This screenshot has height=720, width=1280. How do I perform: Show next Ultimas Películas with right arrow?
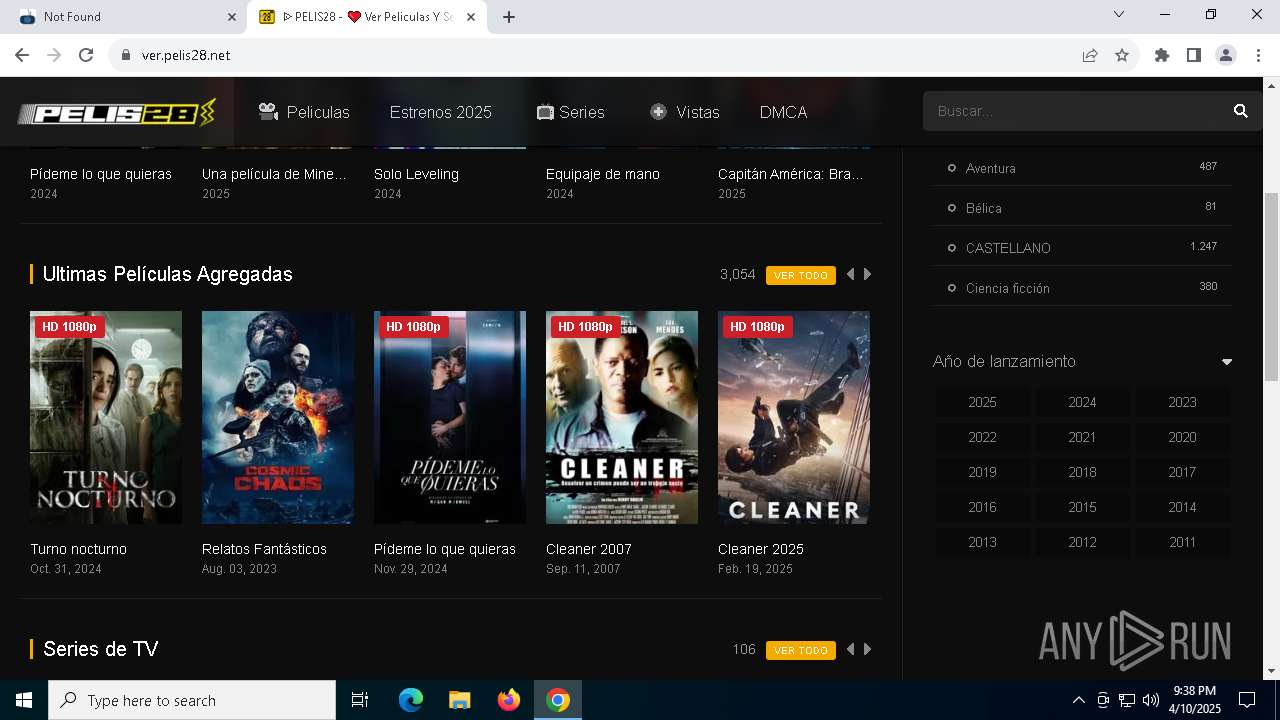[867, 274]
